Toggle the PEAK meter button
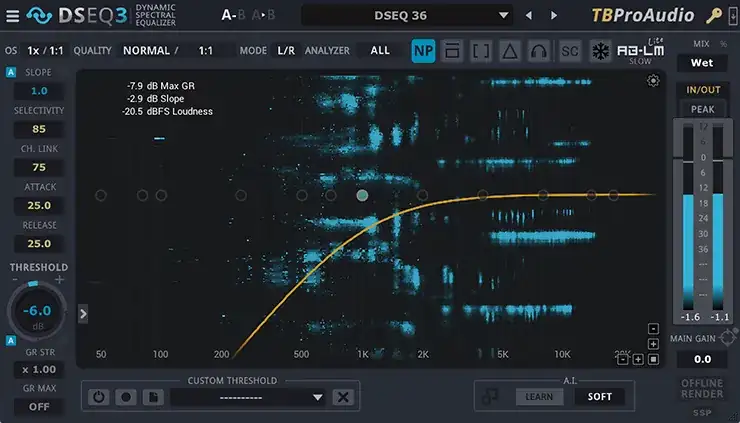The image size is (740, 423). [703, 109]
